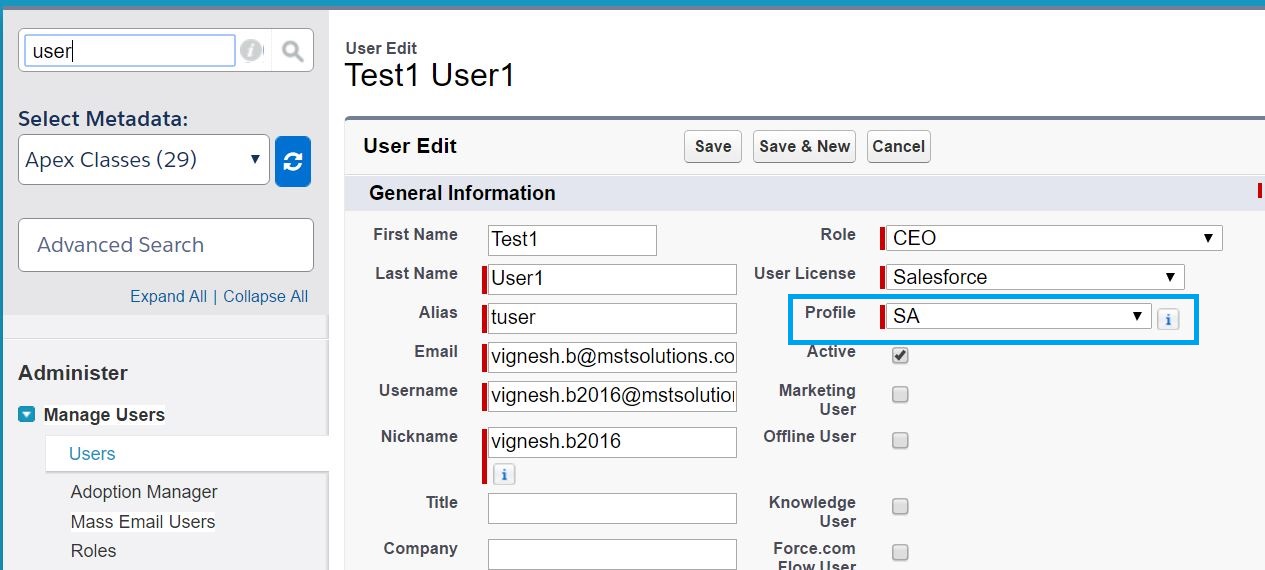This screenshot has height=570, width=1265.
Task: Click the Save button
Action: coord(713,146)
